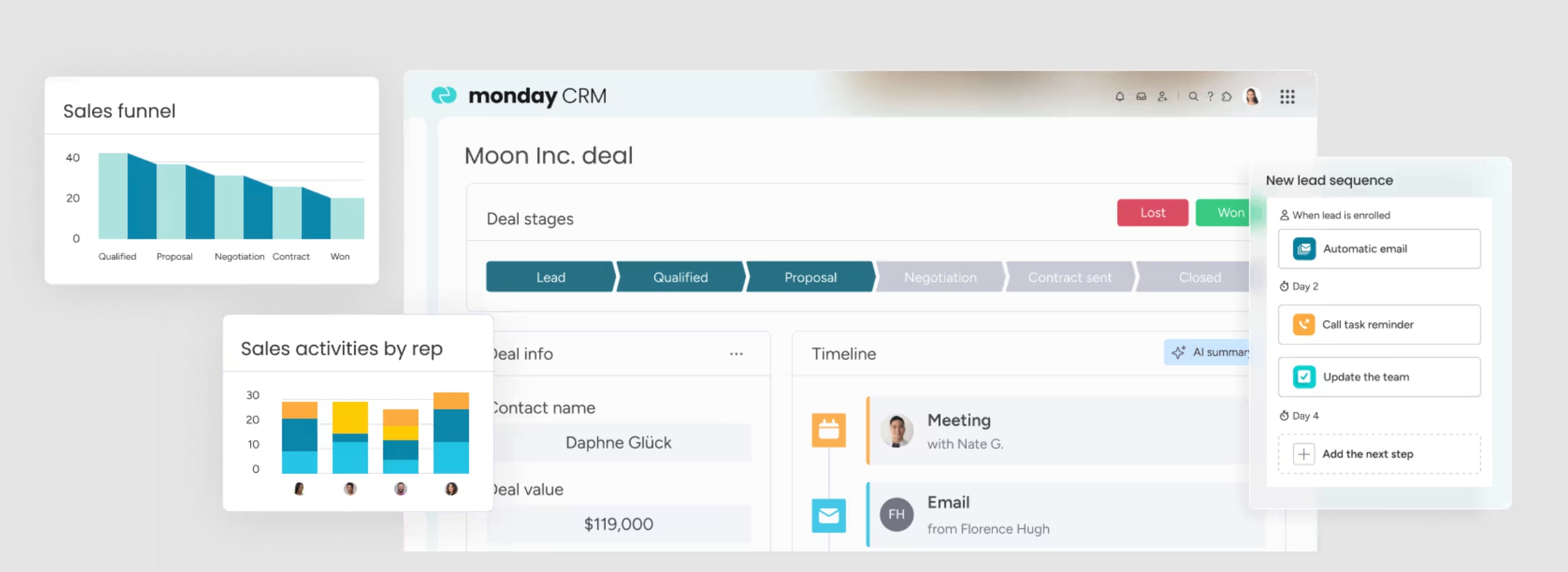Image resolution: width=1568 pixels, height=572 pixels.
Task: Open the nine-dot apps grid menu
Action: pyautogui.click(x=1287, y=97)
